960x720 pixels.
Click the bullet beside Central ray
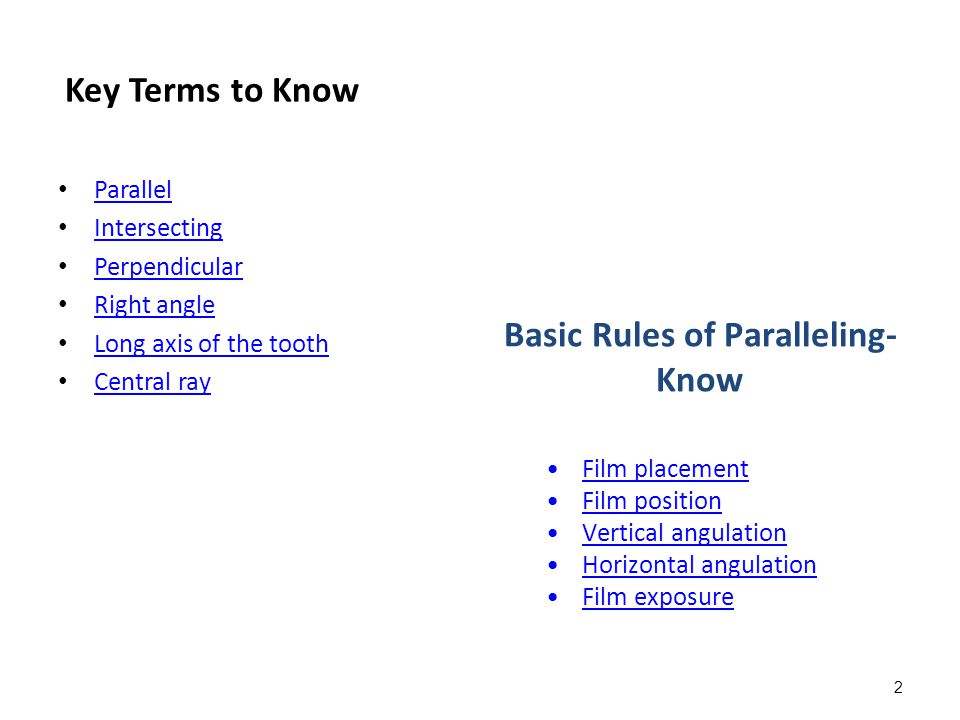(x=63, y=381)
